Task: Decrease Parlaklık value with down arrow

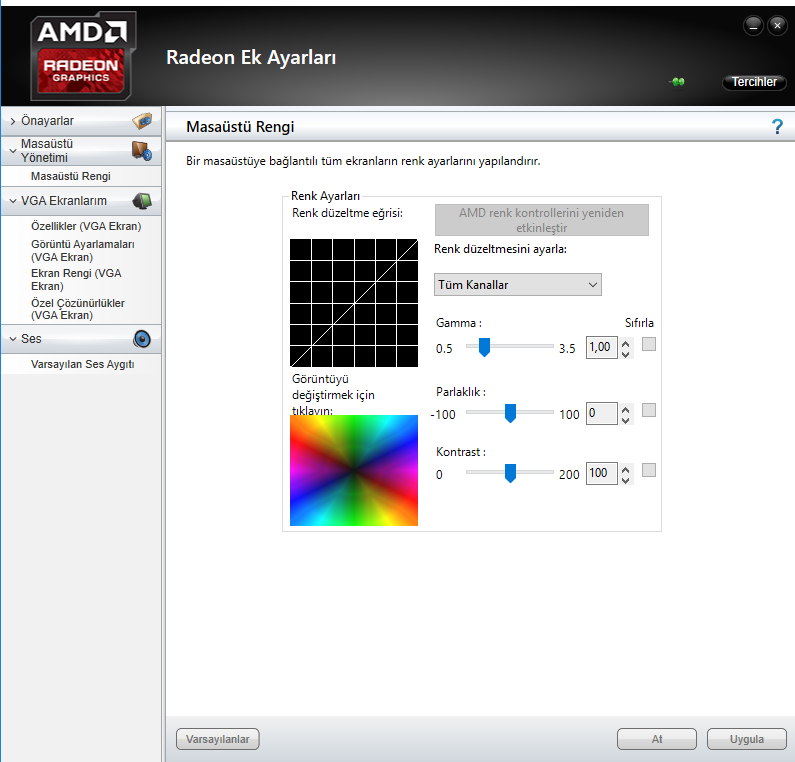Action: click(626, 420)
